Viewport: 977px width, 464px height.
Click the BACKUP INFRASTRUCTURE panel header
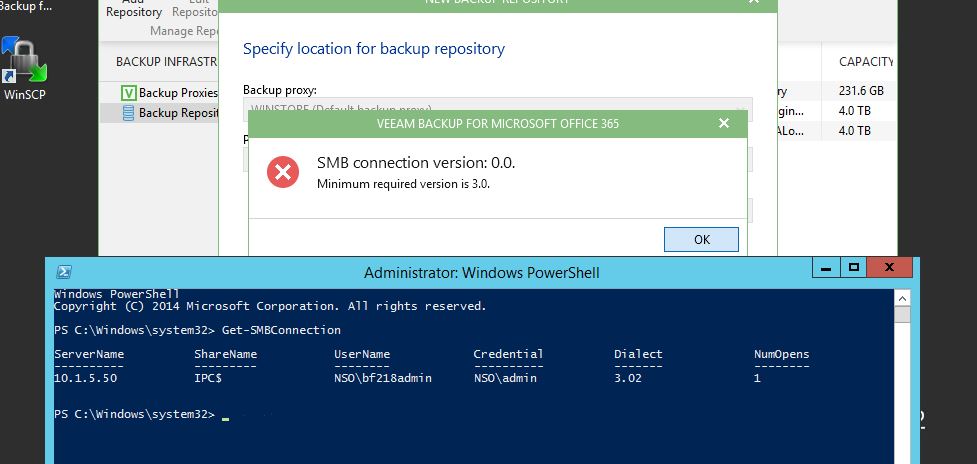coord(166,62)
